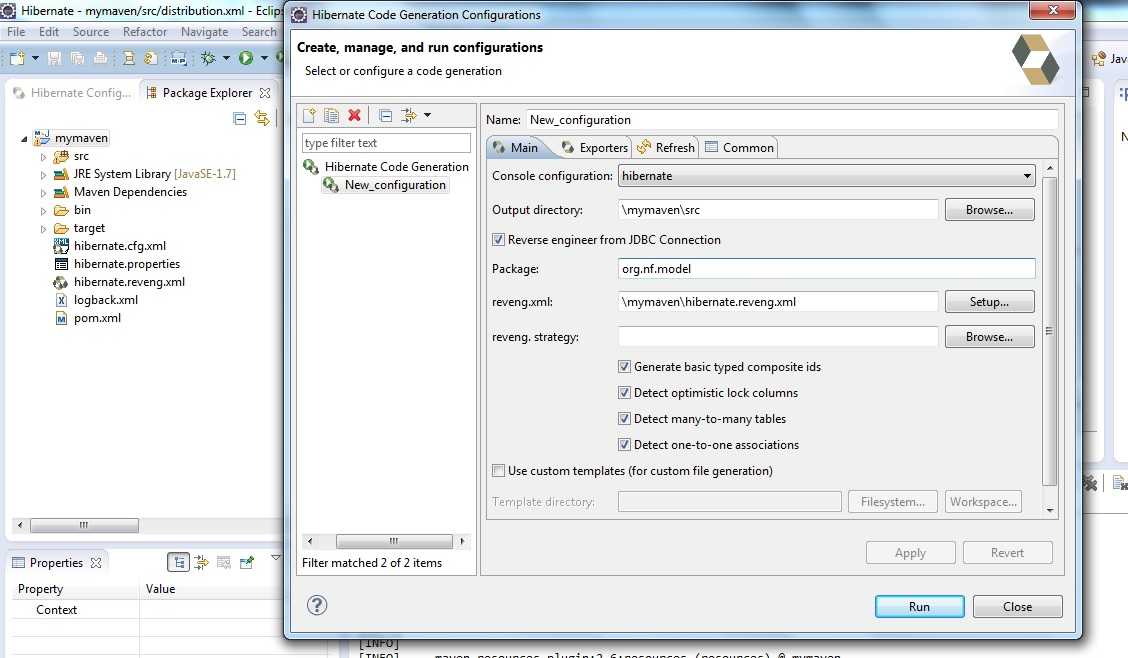The image size is (1128, 658).
Task: Click New wizard icon in Eclipse toolbar
Action: click(17, 58)
